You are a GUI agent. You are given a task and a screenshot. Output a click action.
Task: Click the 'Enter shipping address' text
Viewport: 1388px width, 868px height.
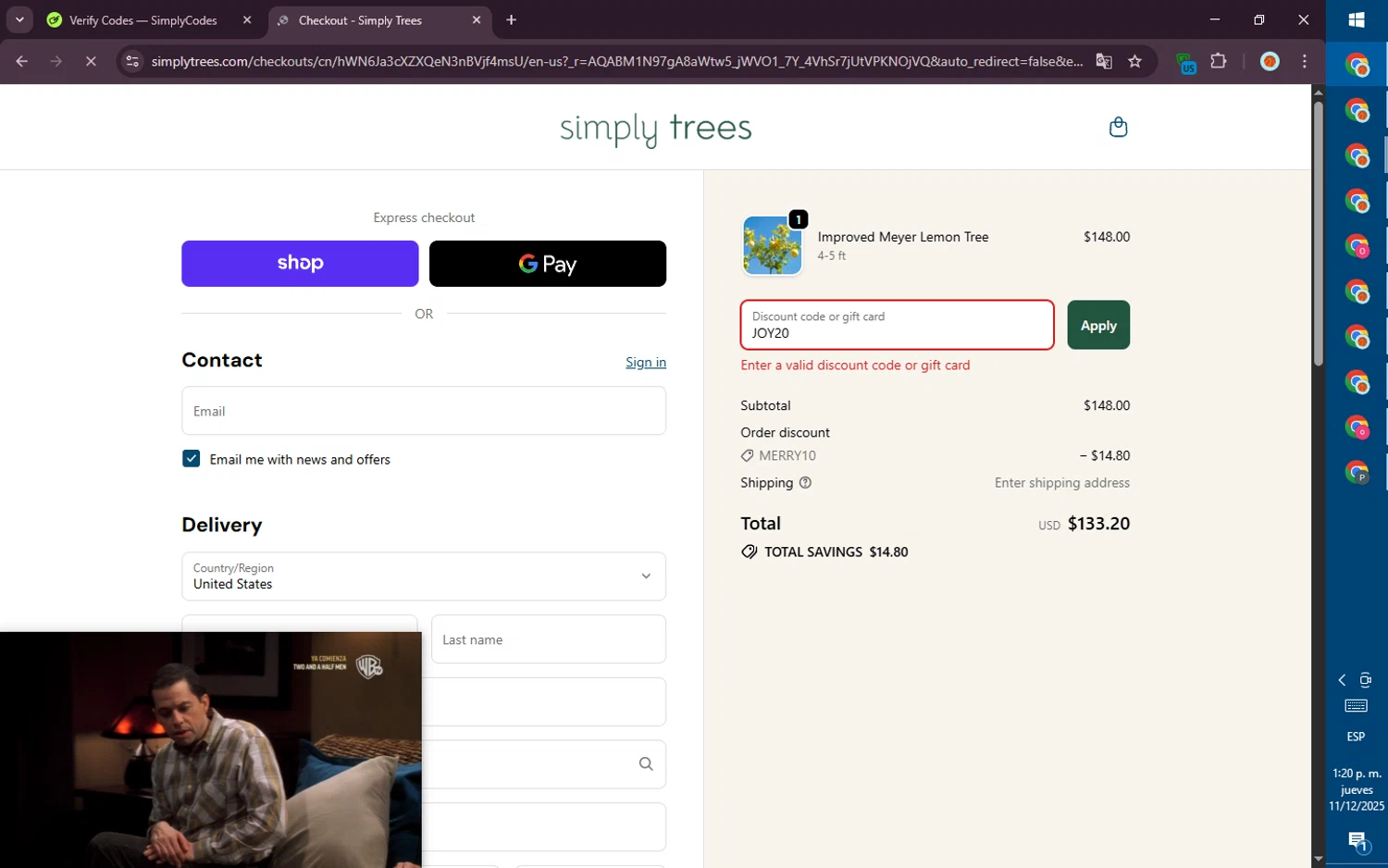1062,483
